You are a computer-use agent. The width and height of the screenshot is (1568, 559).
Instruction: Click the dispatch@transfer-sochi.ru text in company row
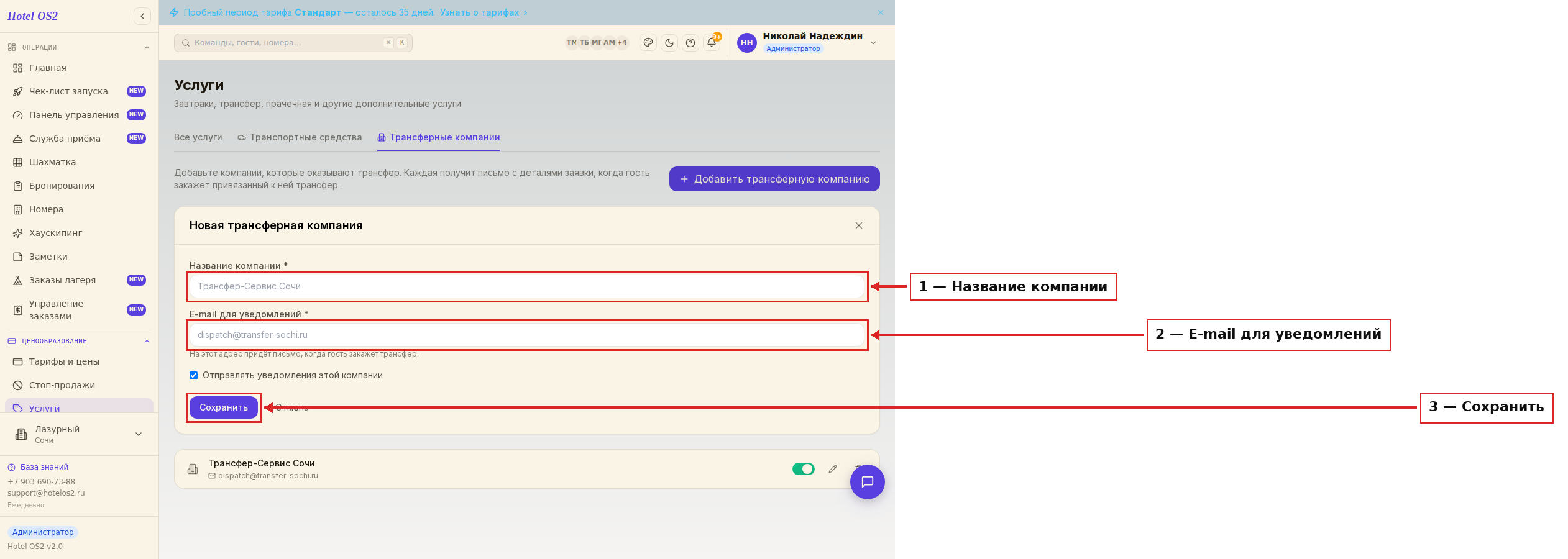(268, 476)
